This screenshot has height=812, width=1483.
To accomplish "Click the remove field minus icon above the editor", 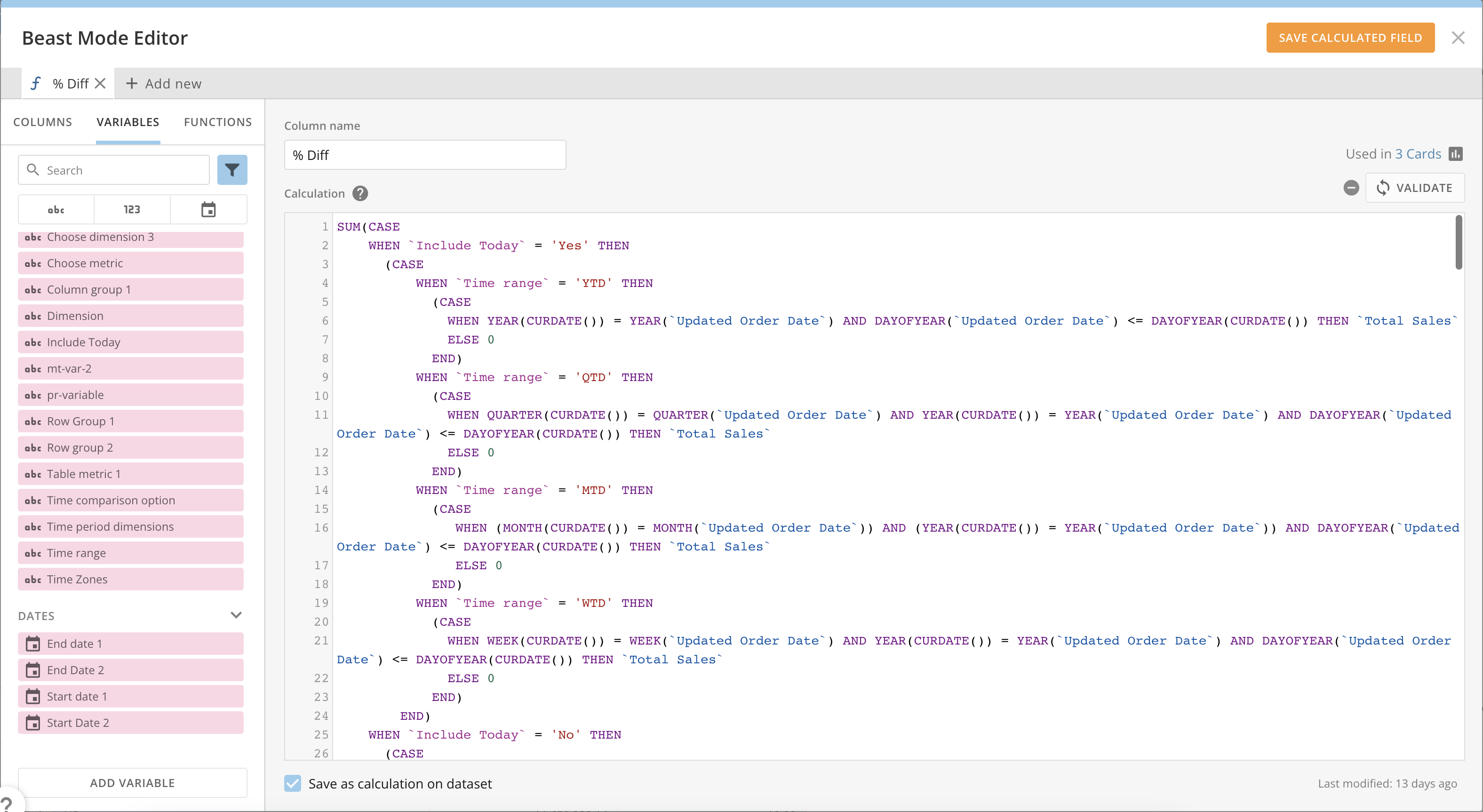I will point(1352,188).
